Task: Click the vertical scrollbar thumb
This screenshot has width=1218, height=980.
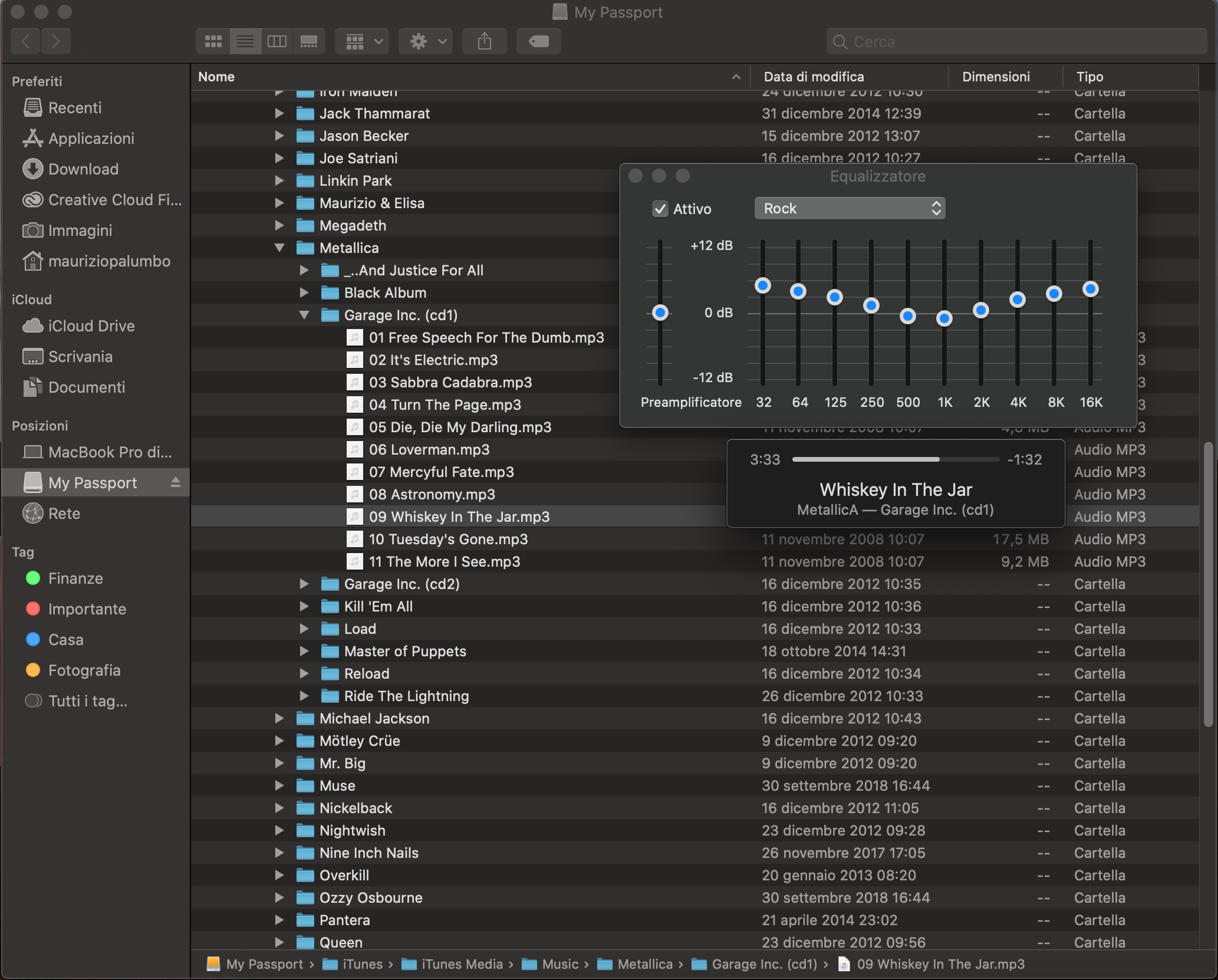Action: [x=1208, y=584]
